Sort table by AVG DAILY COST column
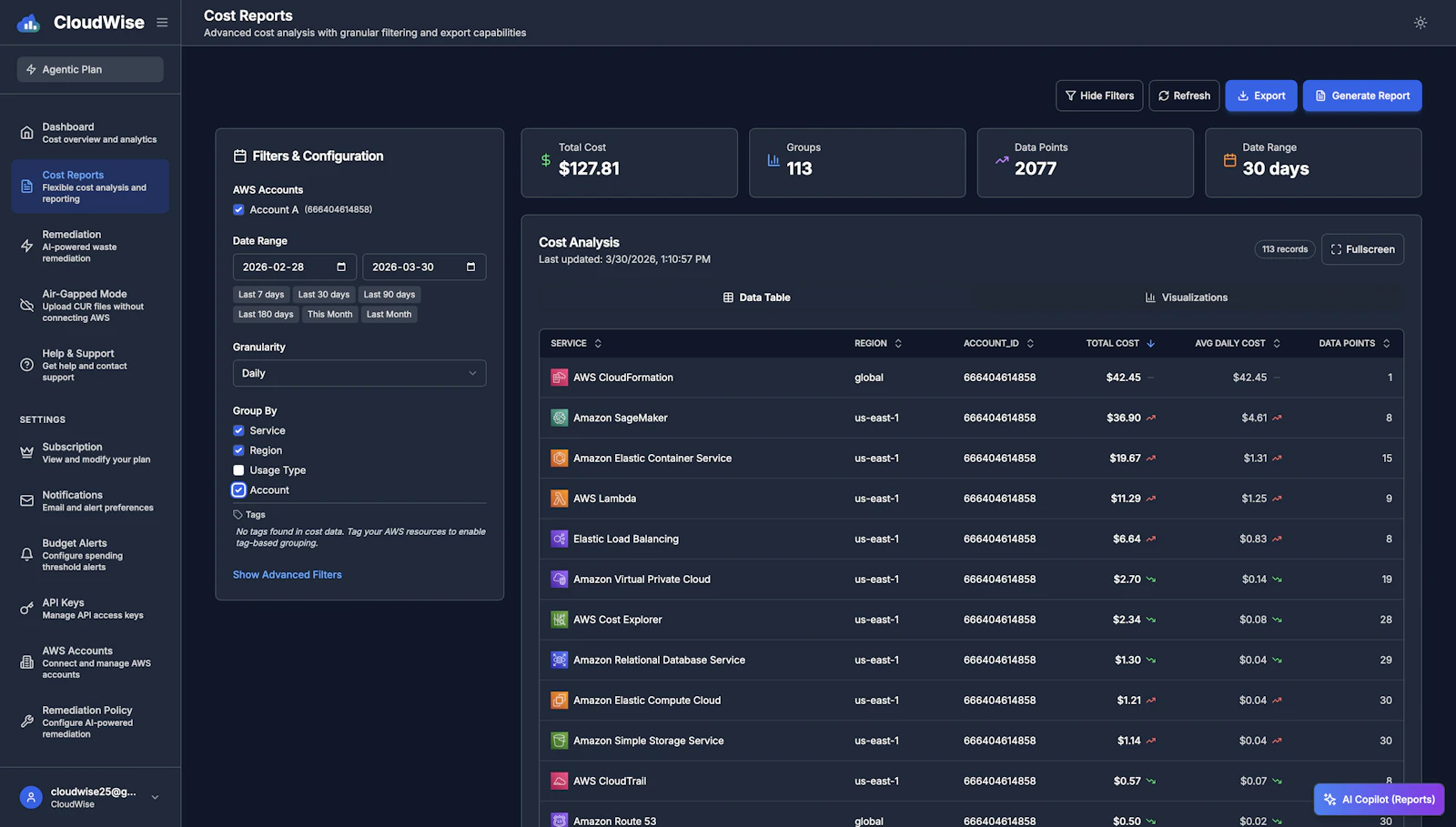 tap(1238, 343)
